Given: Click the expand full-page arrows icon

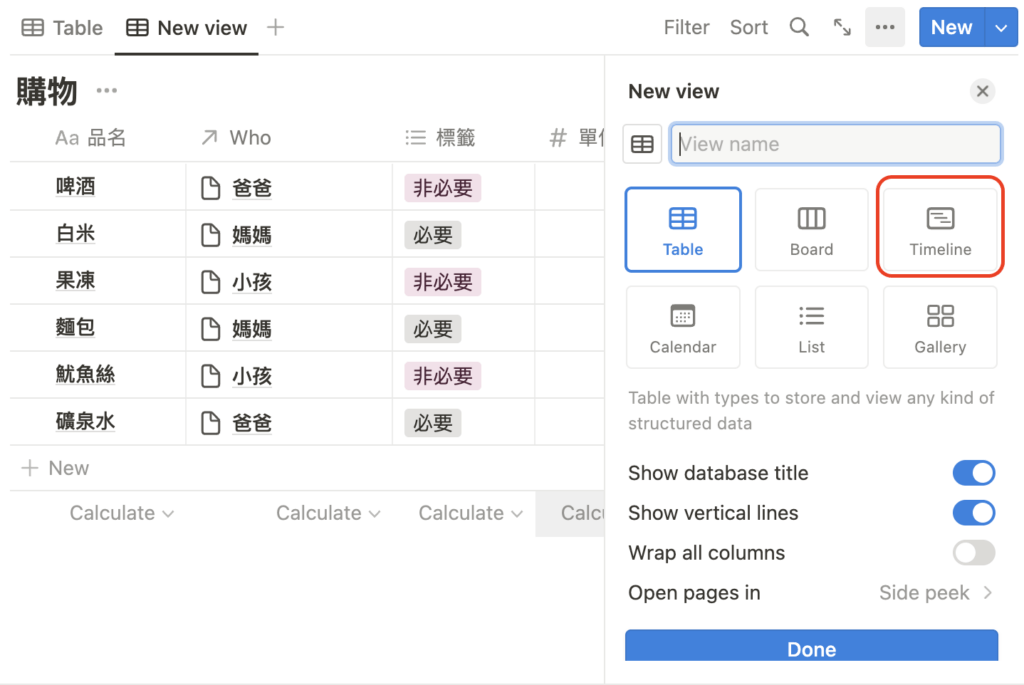Looking at the screenshot, I should coord(842,28).
